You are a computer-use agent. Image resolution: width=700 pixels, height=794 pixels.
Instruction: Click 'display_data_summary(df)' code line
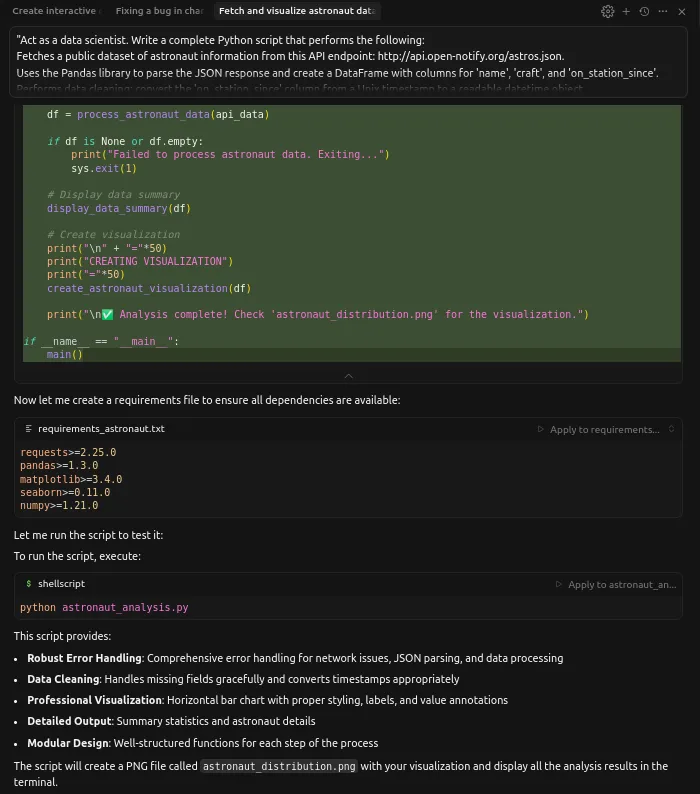(x=119, y=208)
